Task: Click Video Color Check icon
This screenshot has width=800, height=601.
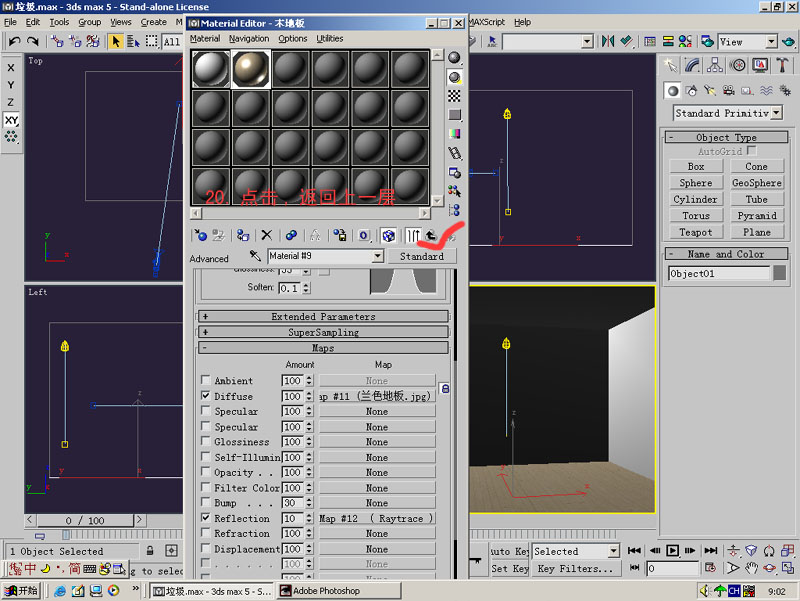Action: click(x=454, y=134)
